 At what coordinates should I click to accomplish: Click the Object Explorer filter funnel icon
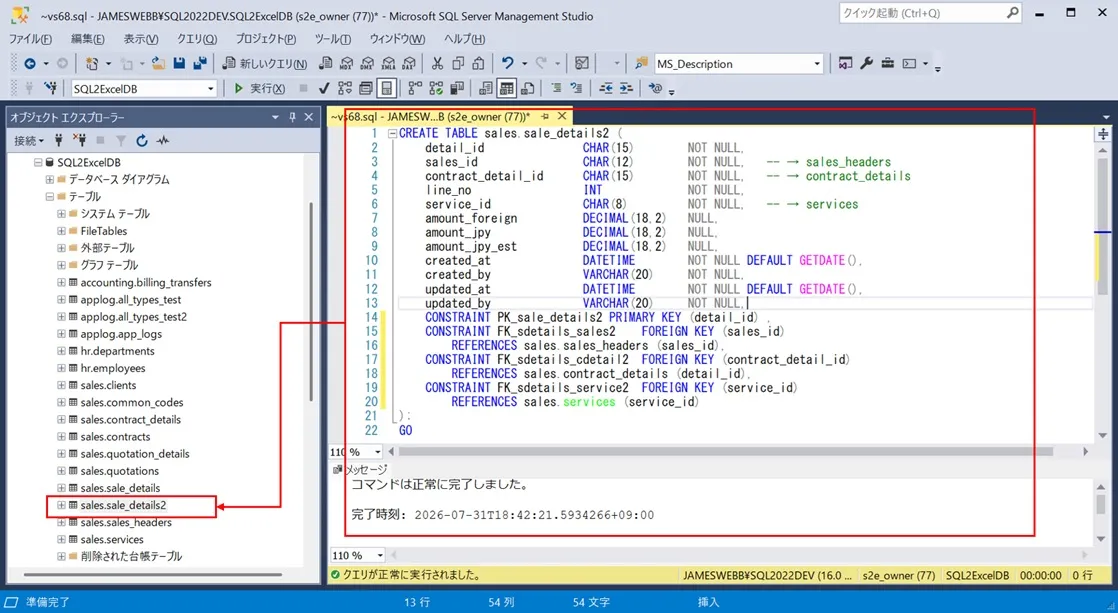(x=120, y=140)
